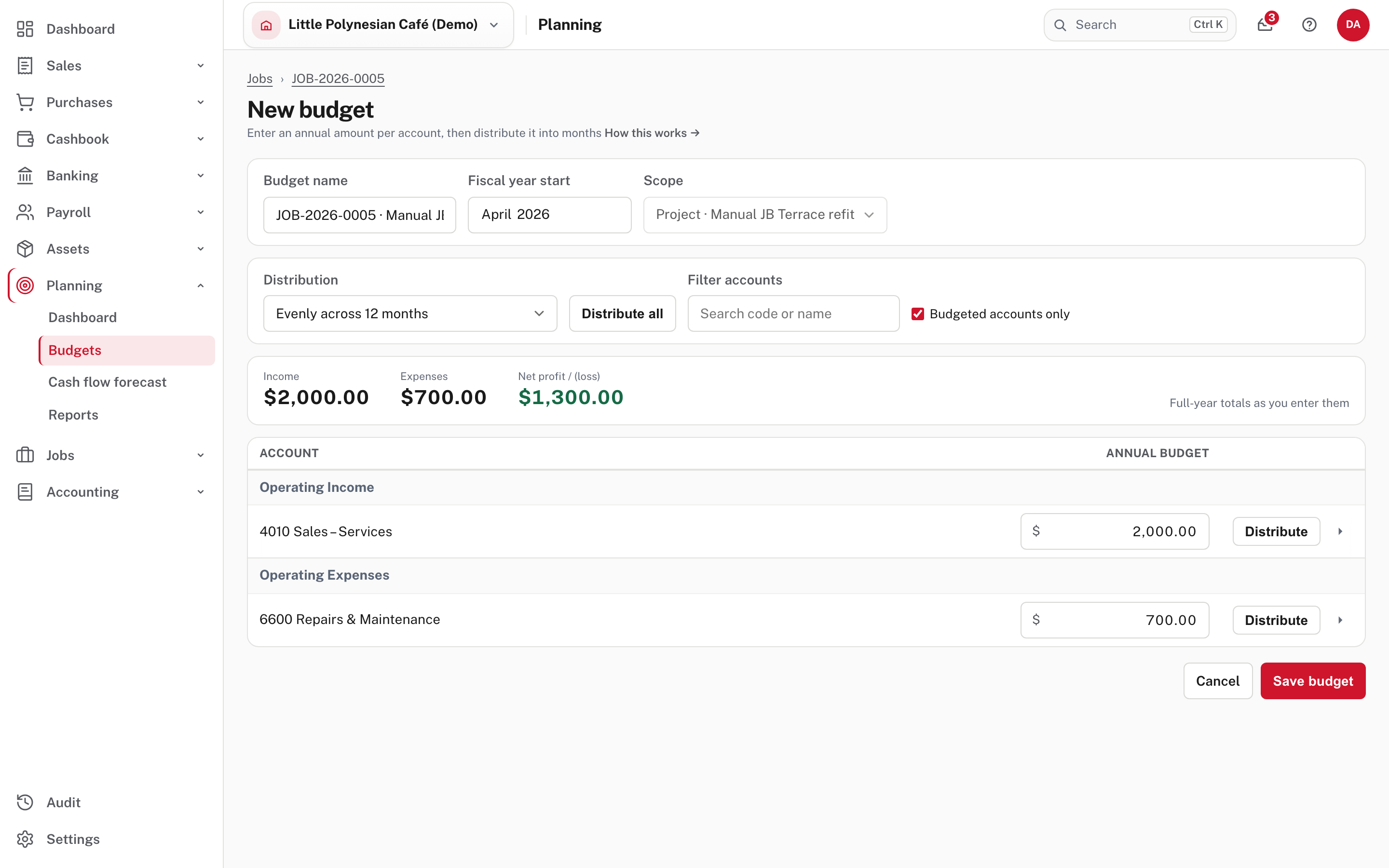Click the Accounting ledger icon
The image size is (1389, 868).
[x=25, y=492]
